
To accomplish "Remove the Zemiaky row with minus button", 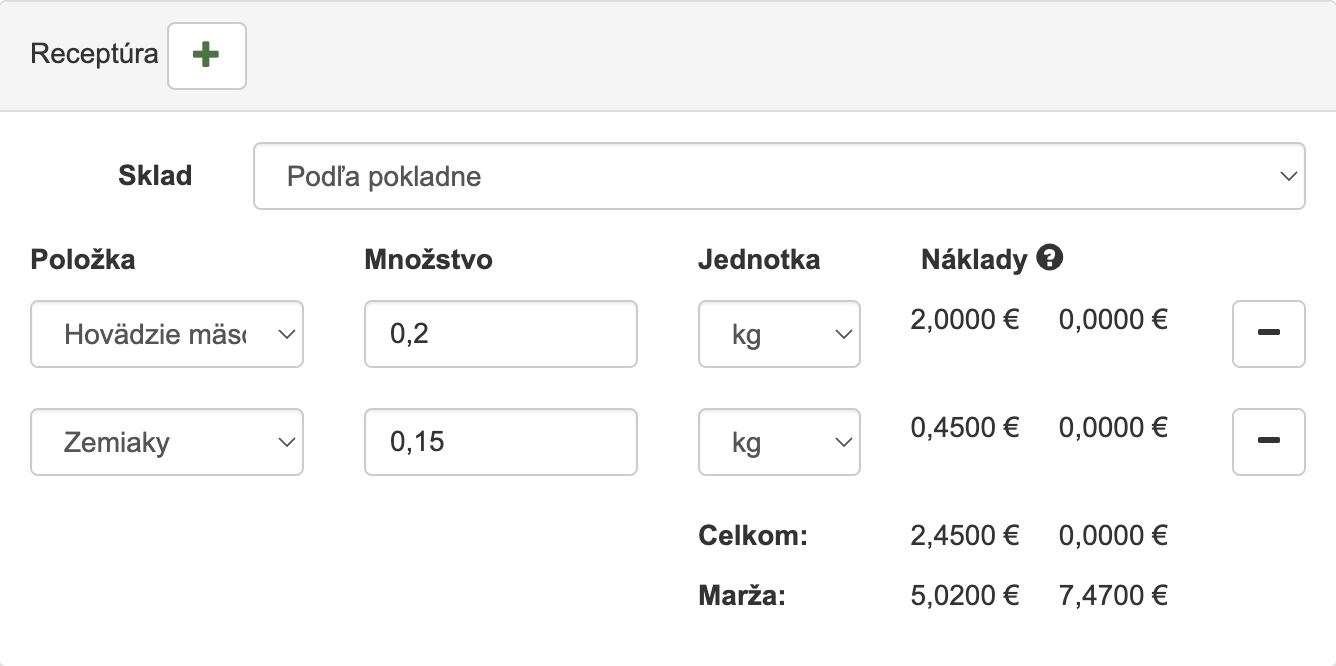I will [1268, 442].
